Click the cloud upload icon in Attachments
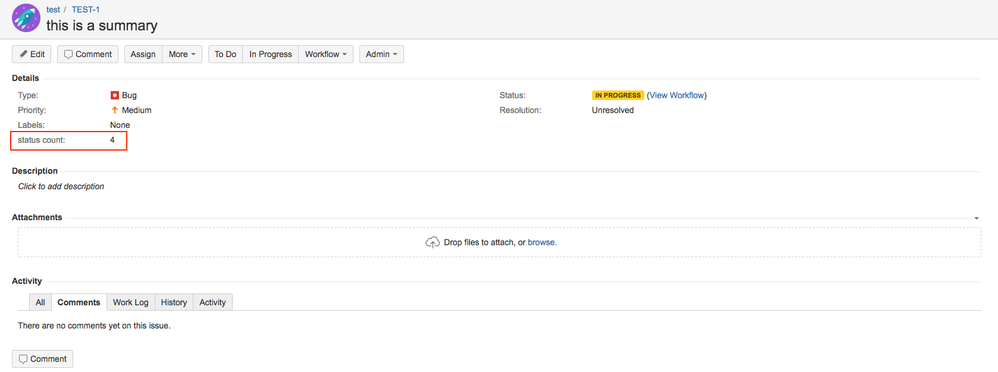Image resolution: width=998 pixels, height=372 pixels. click(432, 243)
